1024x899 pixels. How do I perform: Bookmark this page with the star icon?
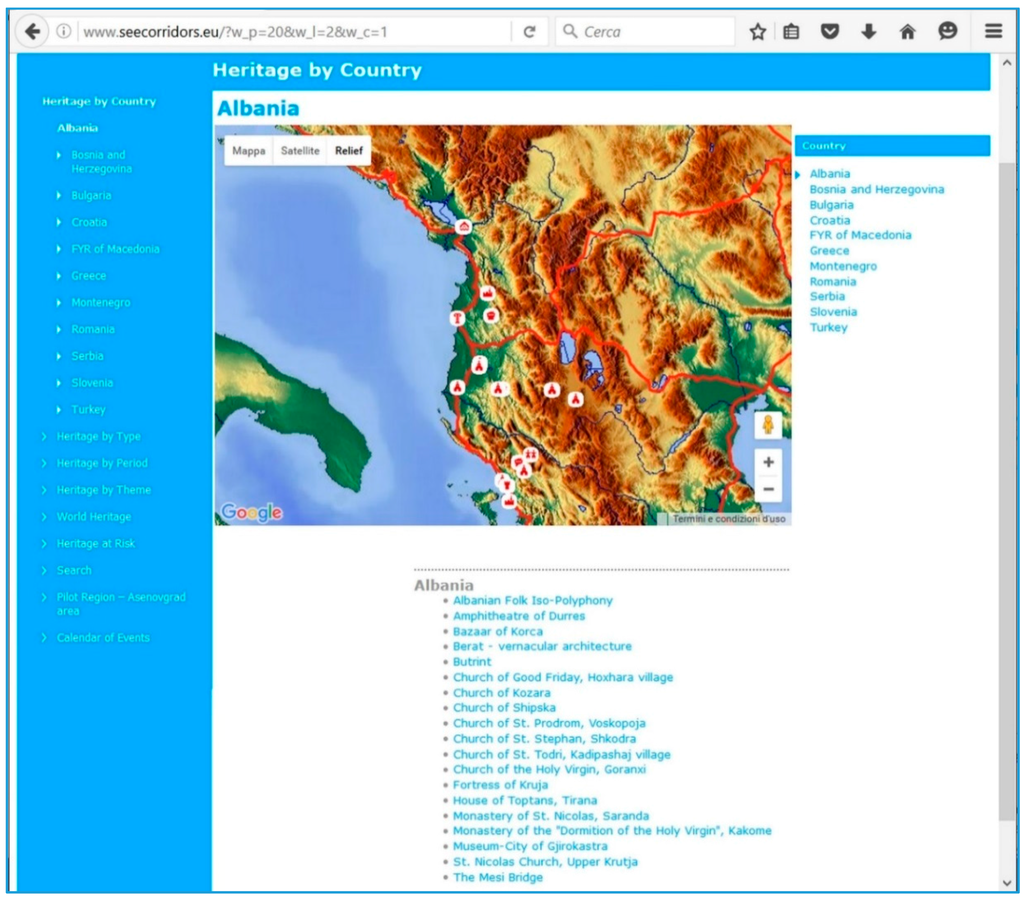point(758,32)
